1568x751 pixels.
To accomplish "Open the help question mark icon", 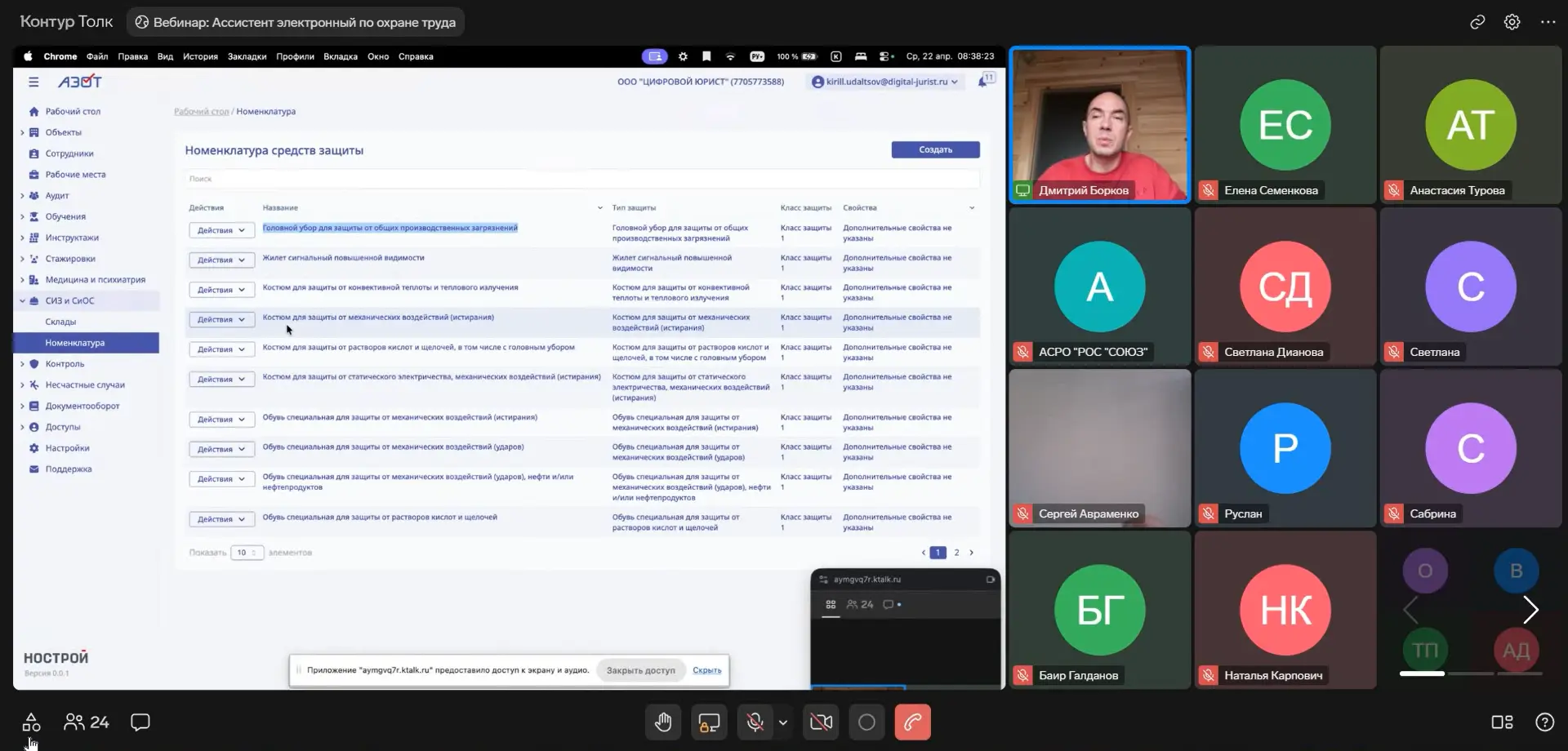I will coord(1544,722).
